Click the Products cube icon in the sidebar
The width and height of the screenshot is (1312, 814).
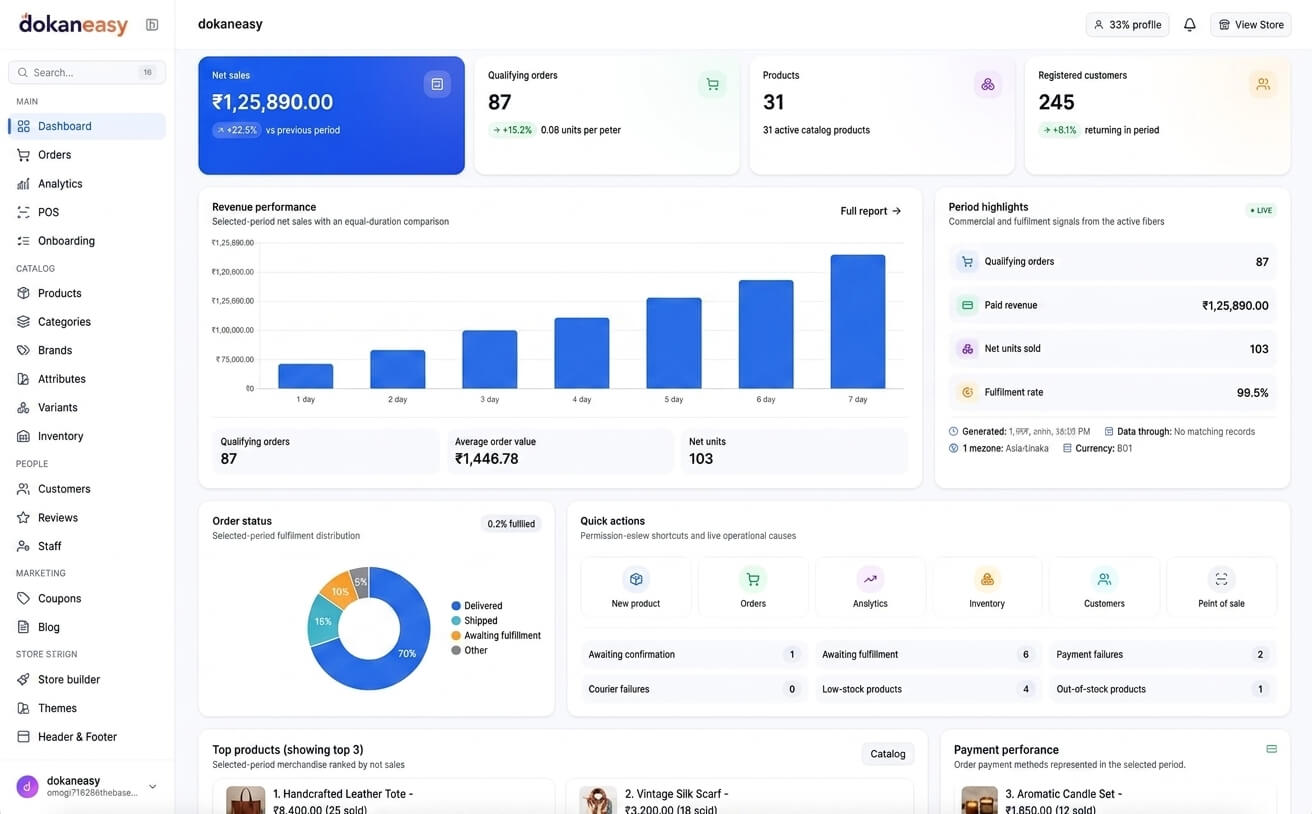pyautogui.click(x=23, y=293)
